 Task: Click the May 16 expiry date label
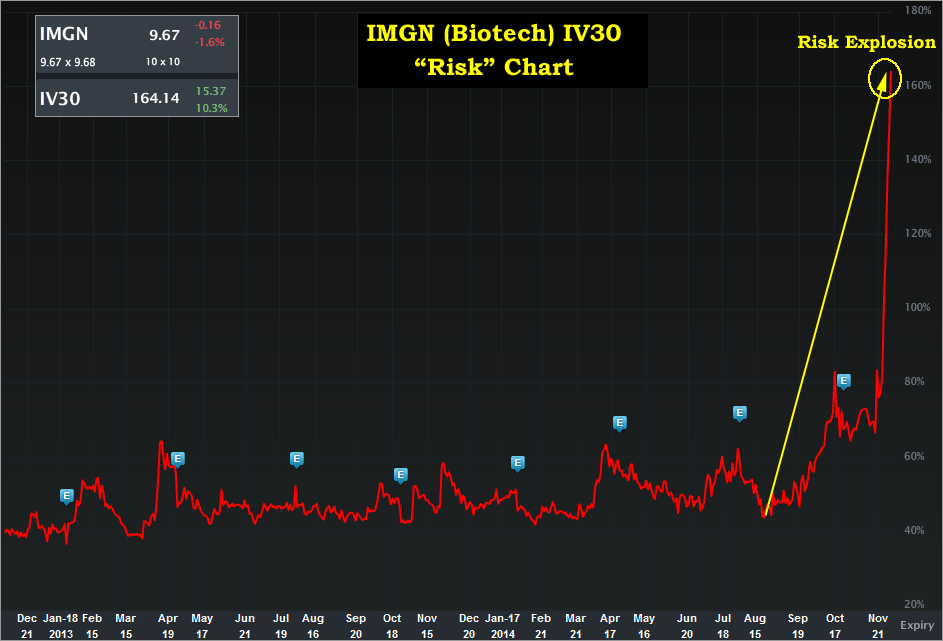tap(644, 626)
